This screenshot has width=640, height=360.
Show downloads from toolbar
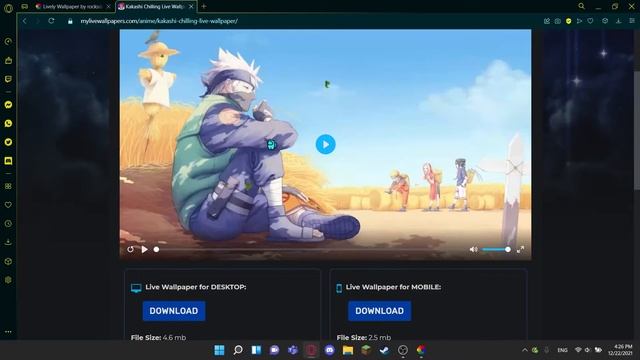pos(618,21)
